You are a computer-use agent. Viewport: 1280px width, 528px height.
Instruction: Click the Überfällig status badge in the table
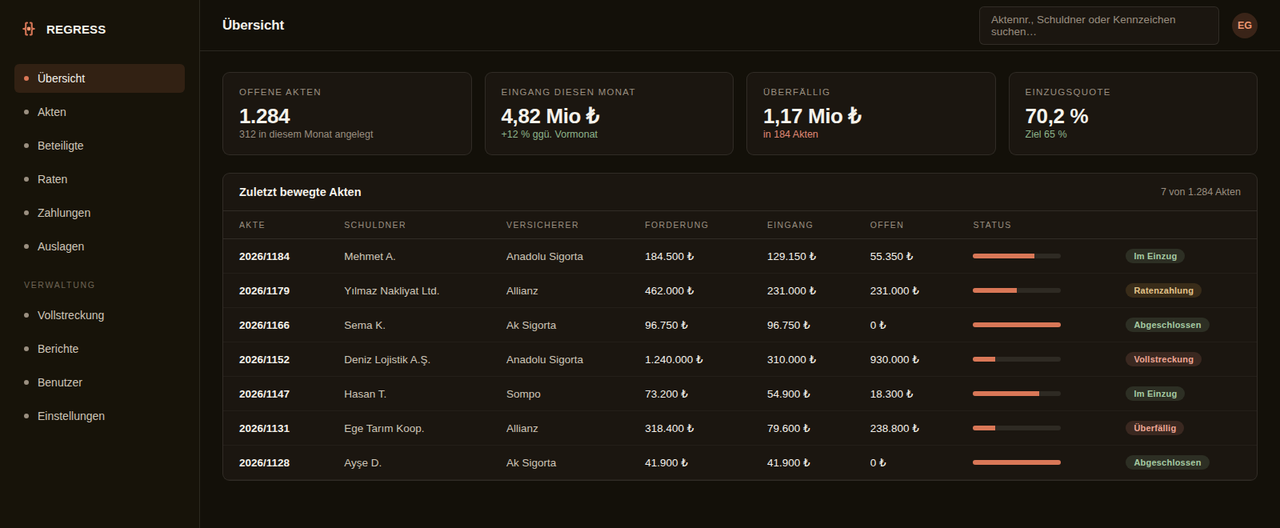(1155, 428)
